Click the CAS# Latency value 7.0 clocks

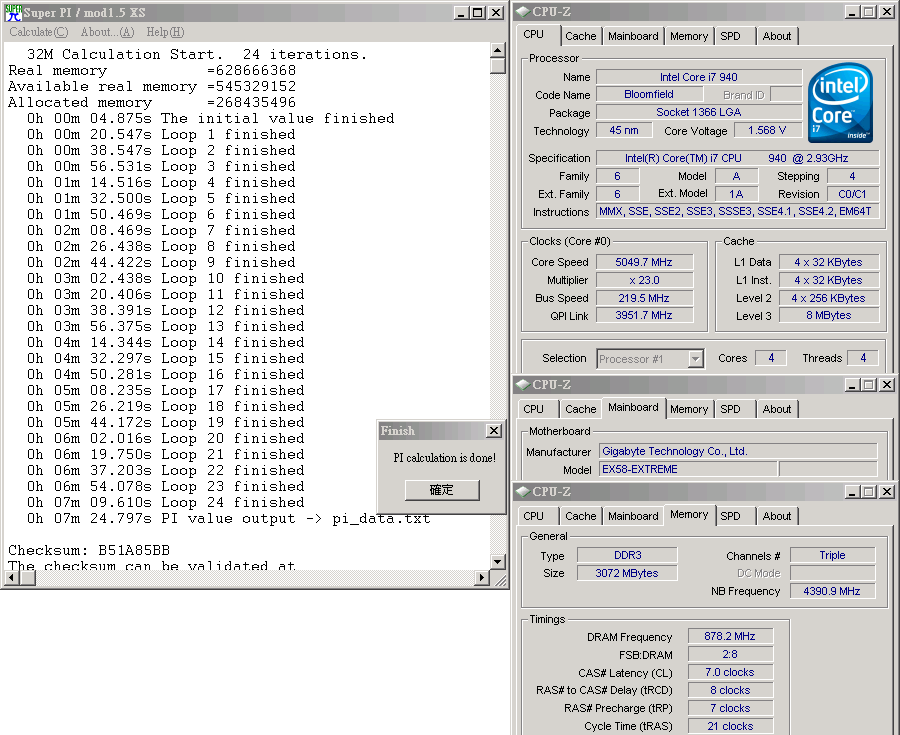[x=730, y=672]
